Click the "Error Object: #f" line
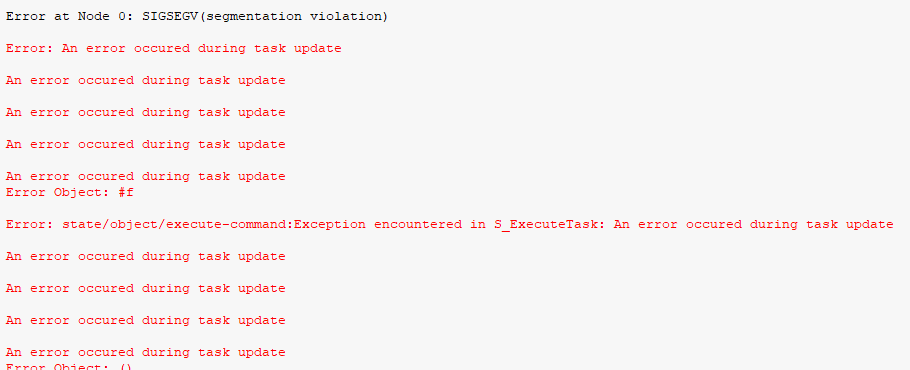This screenshot has width=910, height=370. 70,192
